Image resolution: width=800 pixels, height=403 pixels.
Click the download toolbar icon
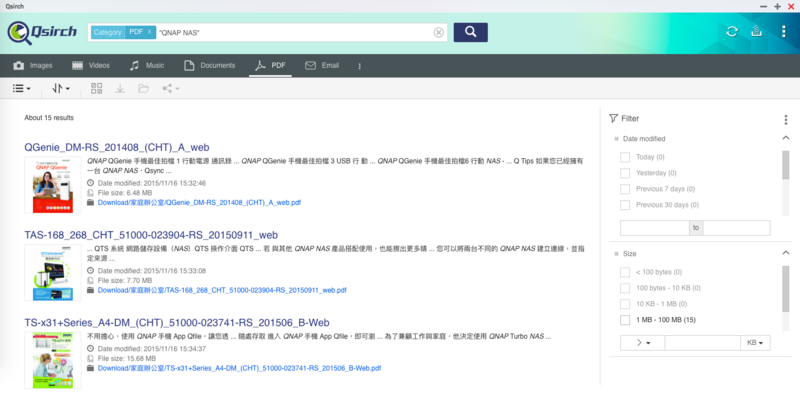pos(120,88)
